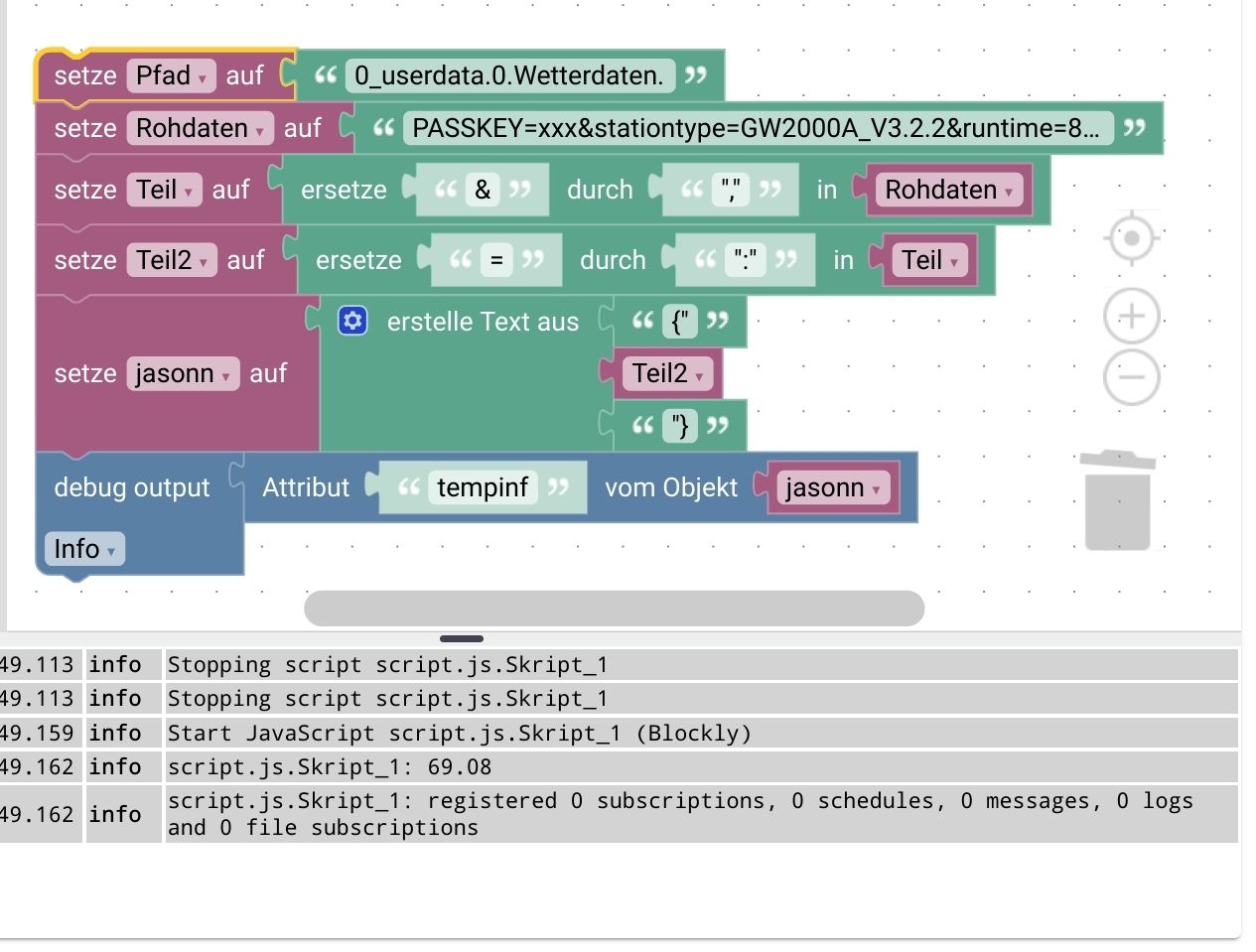
Task: Click the log panel divider handle
Action: tap(461, 638)
